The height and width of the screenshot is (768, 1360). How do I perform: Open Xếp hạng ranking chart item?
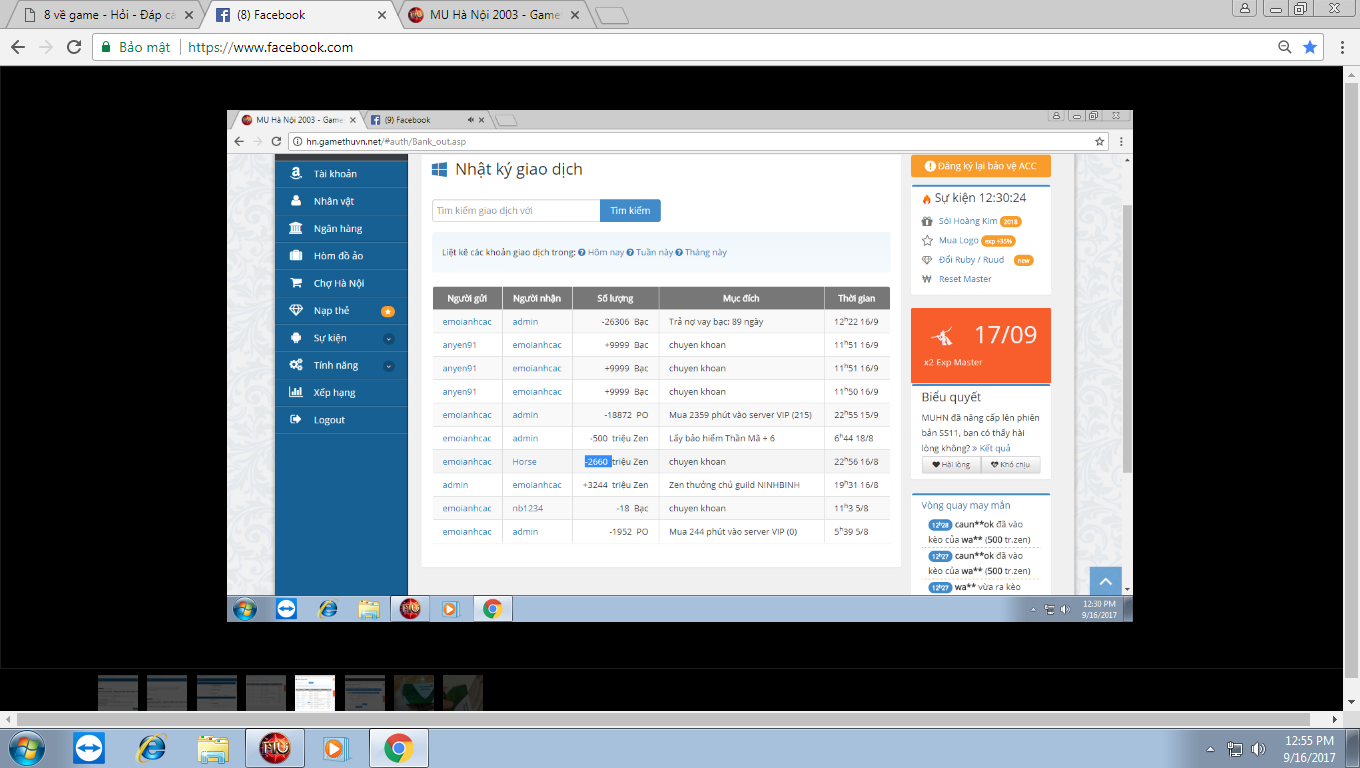tap(334, 393)
